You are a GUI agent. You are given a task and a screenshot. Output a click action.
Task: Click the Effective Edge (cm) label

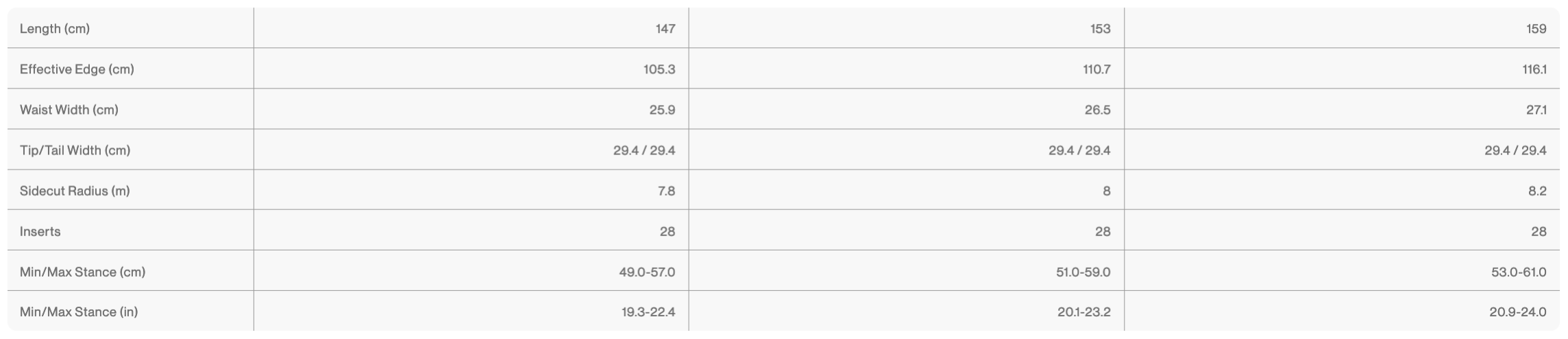point(77,69)
